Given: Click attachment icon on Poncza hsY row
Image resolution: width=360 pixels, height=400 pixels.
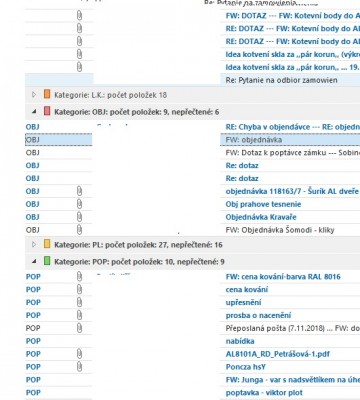Looking at the screenshot, I should coord(79,367).
